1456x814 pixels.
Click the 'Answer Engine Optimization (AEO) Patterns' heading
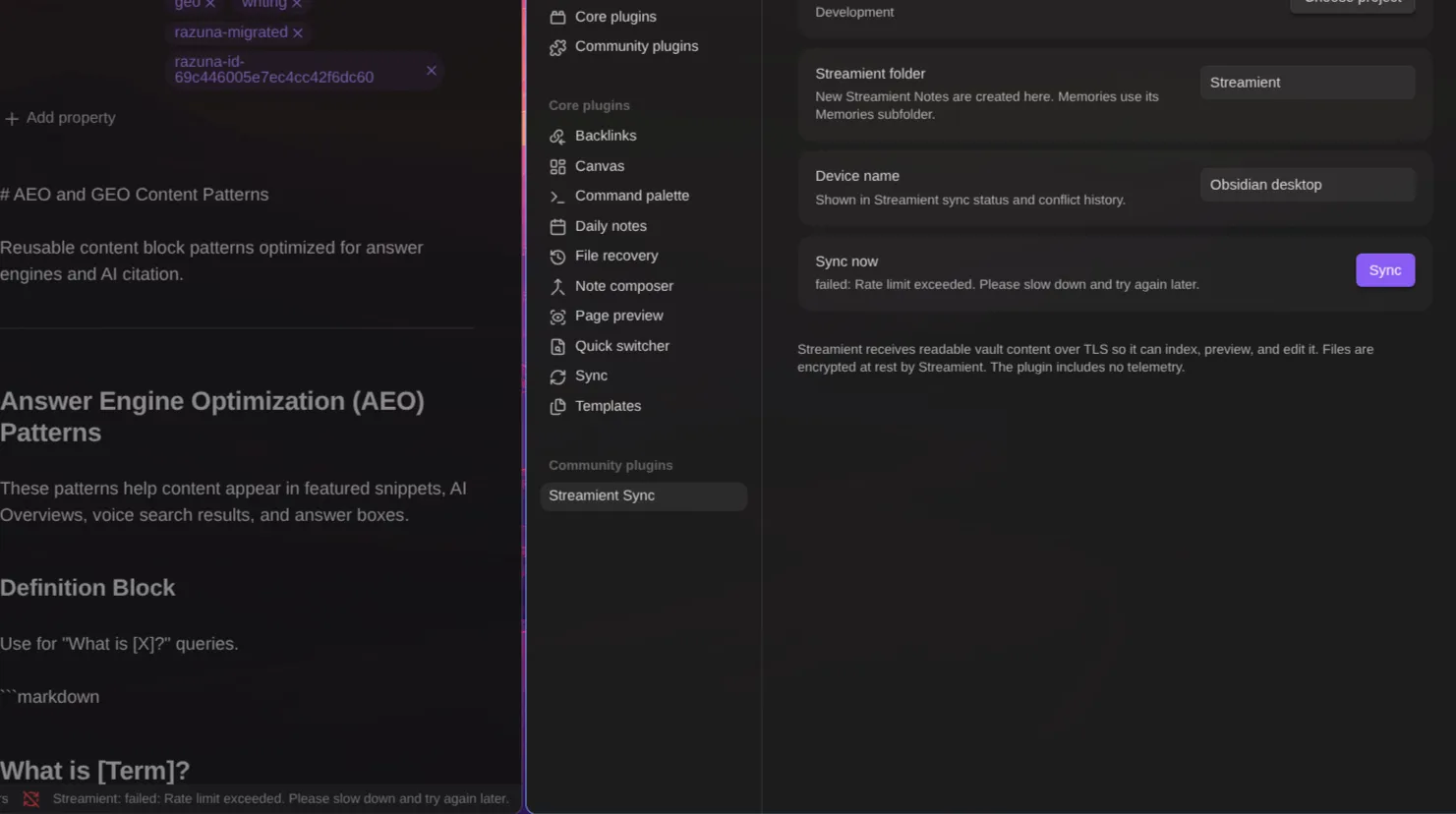coord(212,417)
